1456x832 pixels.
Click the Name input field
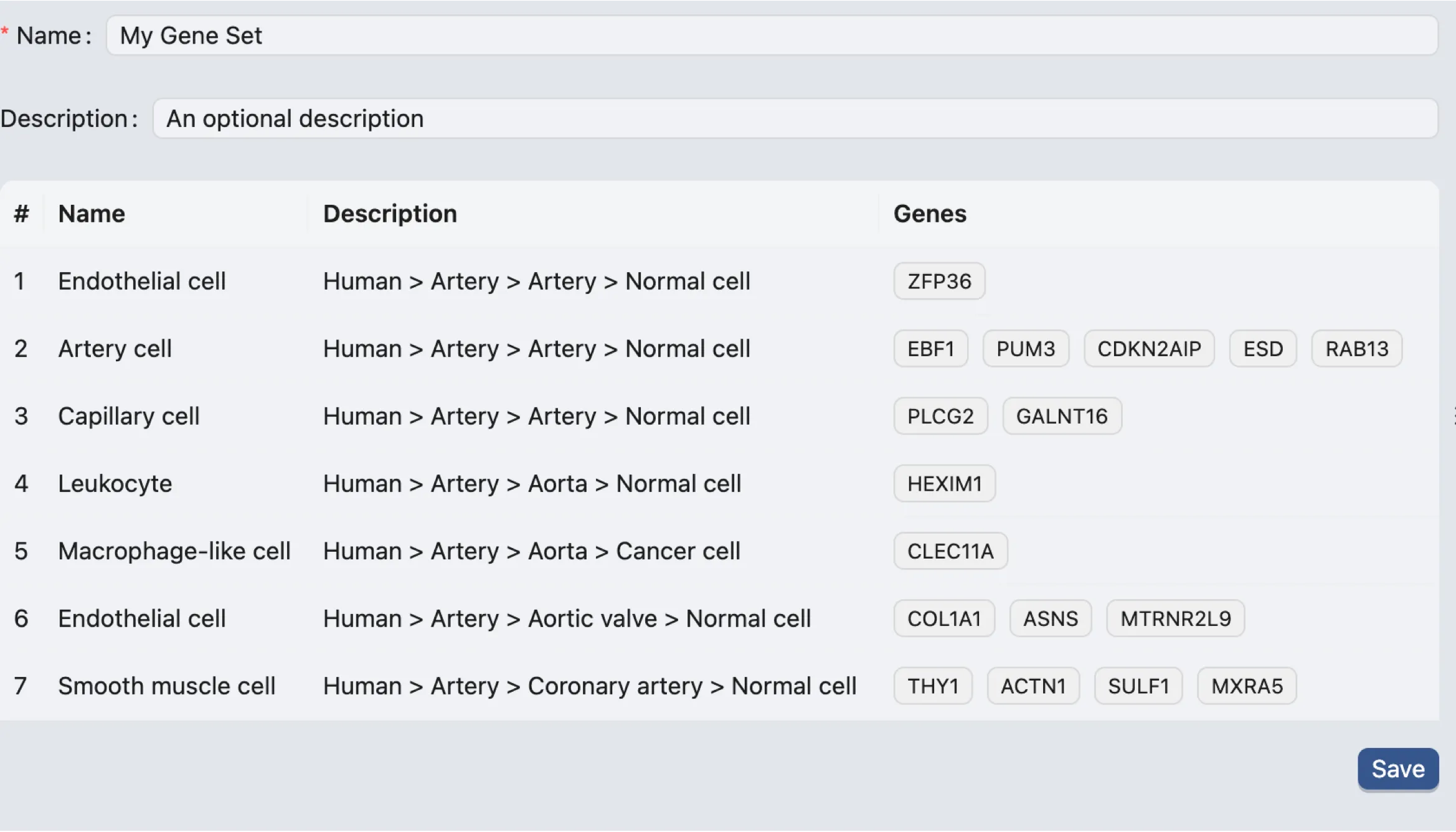tap(771, 35)
